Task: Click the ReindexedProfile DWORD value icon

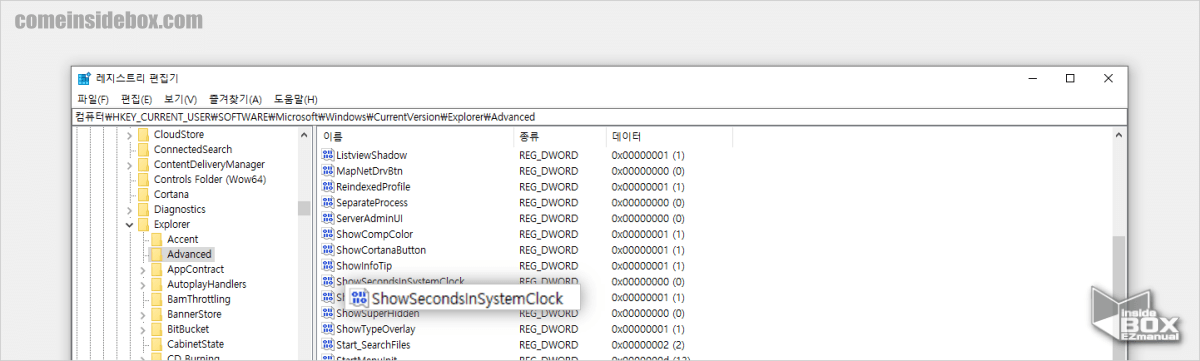Action: point(328,187)
